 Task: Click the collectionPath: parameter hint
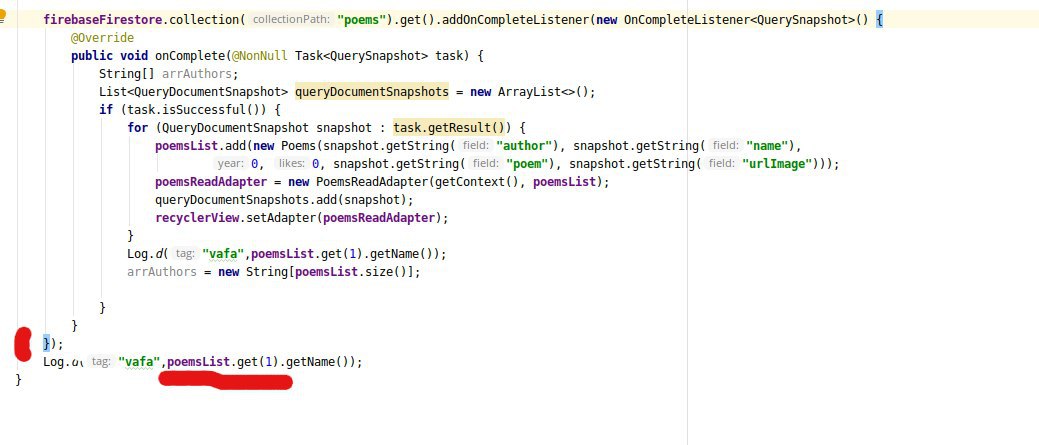tap(292, 20)
